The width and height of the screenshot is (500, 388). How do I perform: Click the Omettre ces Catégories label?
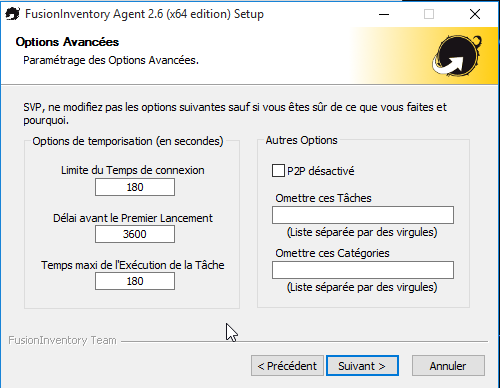click(332, 253)
